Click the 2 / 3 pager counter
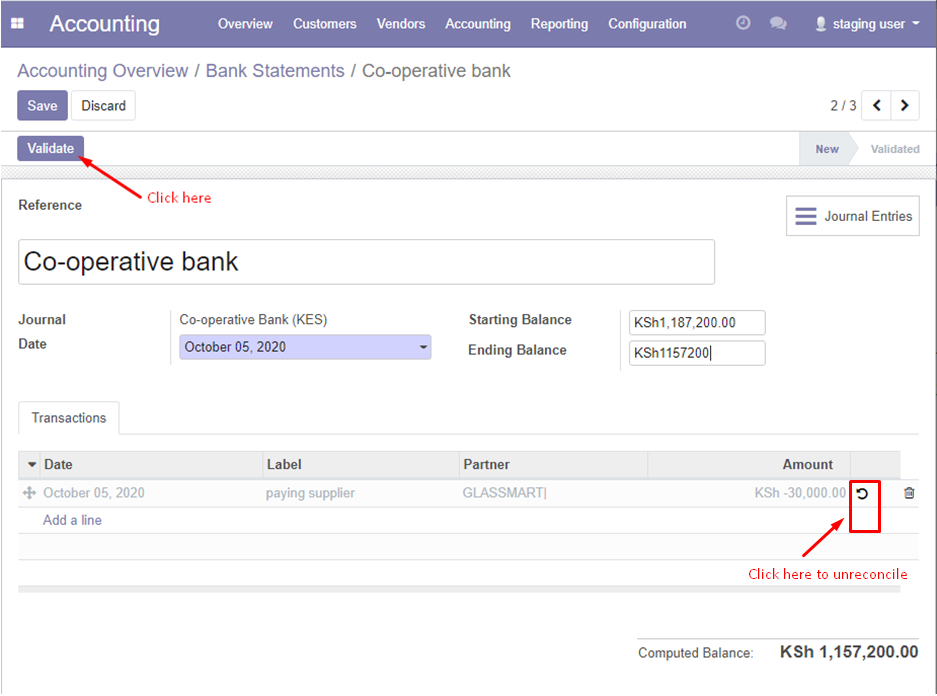This screenshot has height=696, width=937. [x=843, y=106]
